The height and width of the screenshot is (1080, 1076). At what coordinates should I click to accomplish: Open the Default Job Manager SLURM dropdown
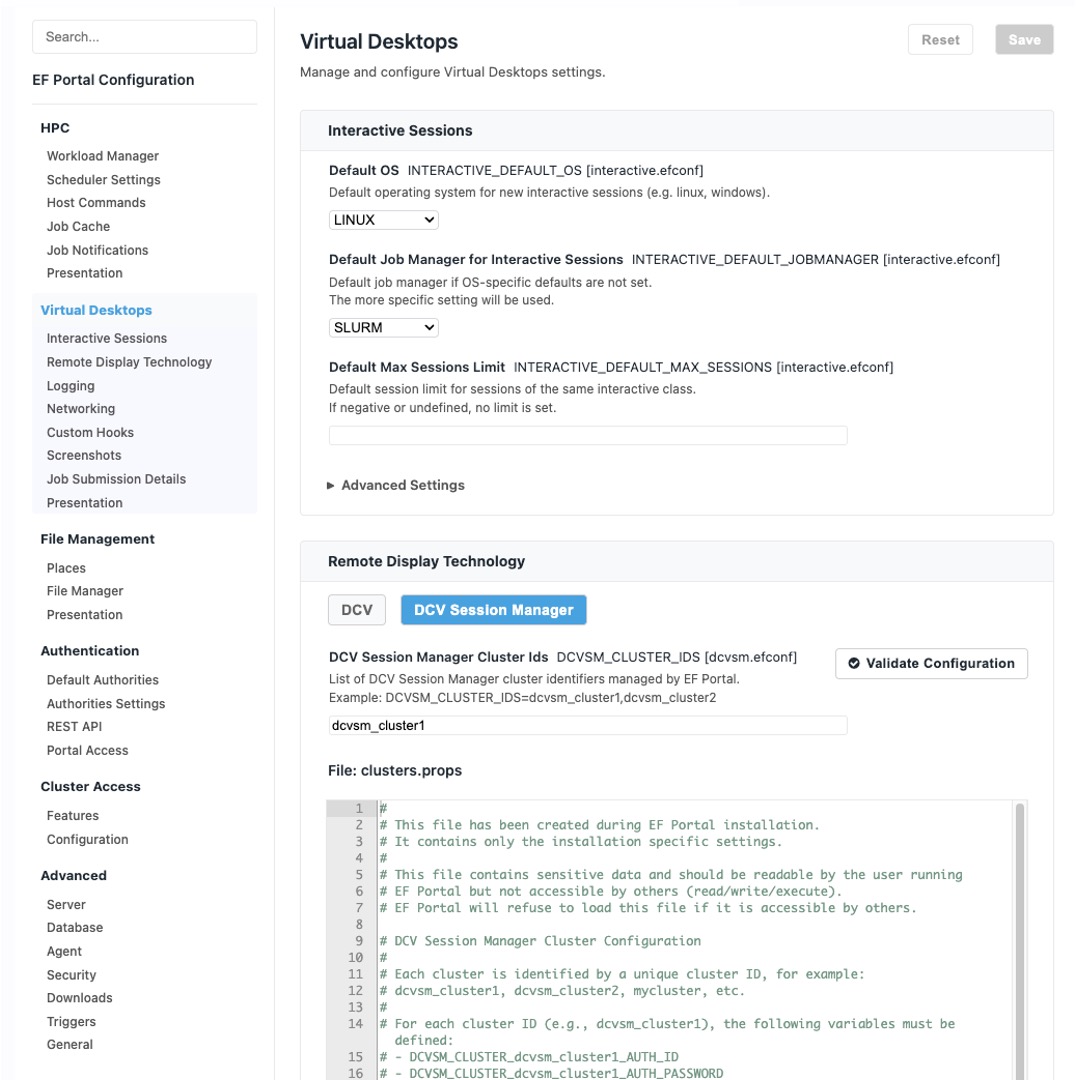point(383,328)
